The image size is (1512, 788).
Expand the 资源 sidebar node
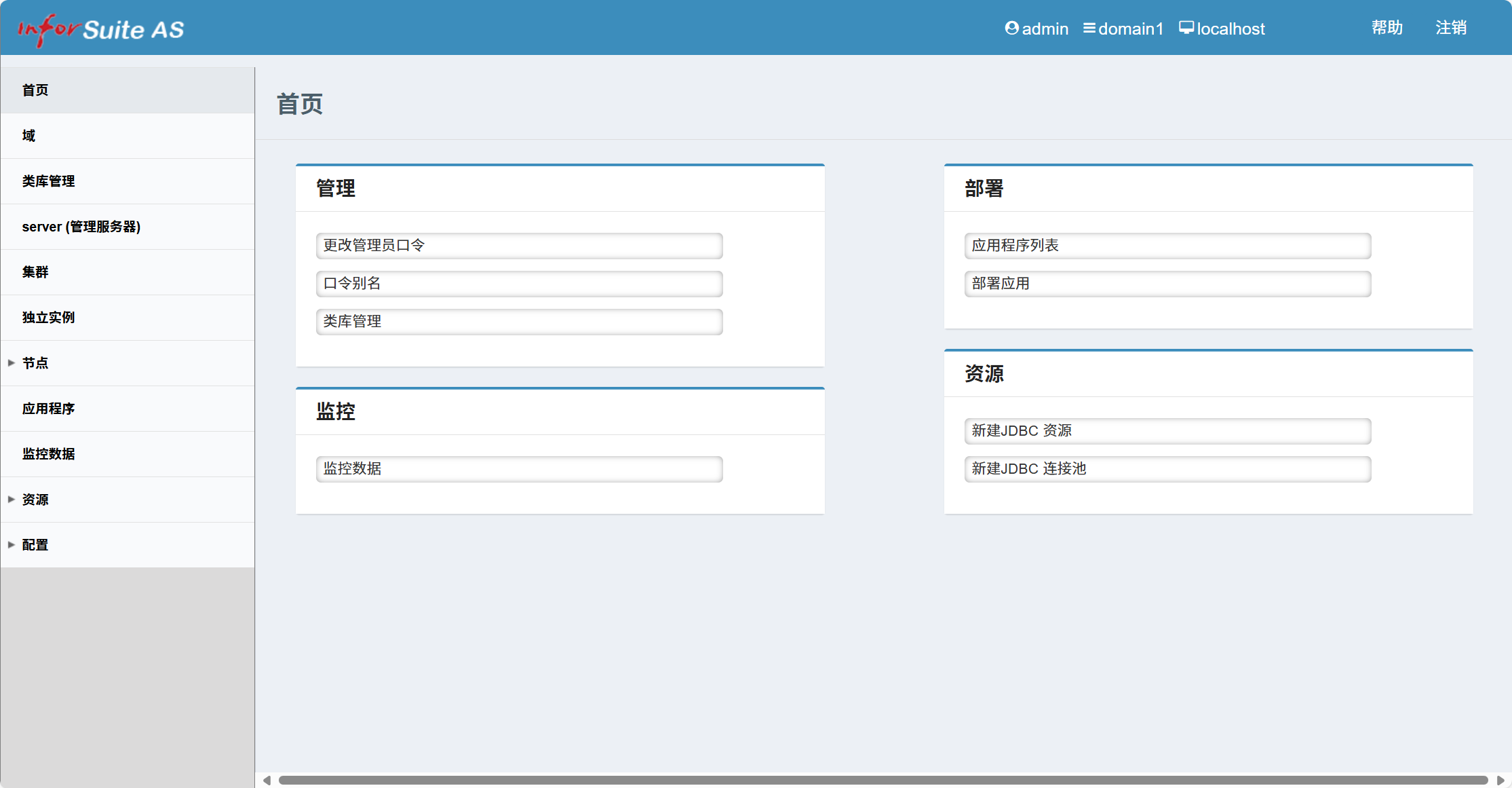12,500
